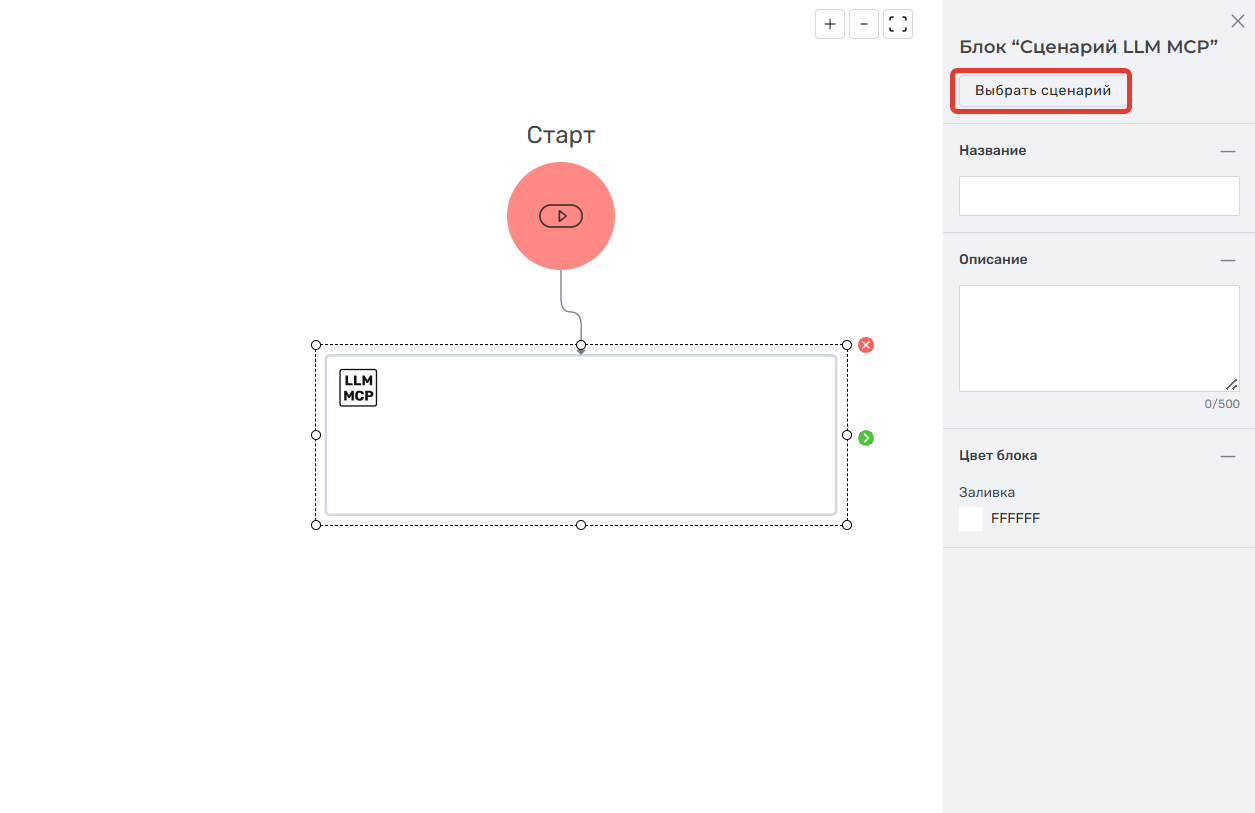The height and width of the screenshot is (813, 1255).
Task: Collapse the Цвет блока section
Action: point(1227,456)
